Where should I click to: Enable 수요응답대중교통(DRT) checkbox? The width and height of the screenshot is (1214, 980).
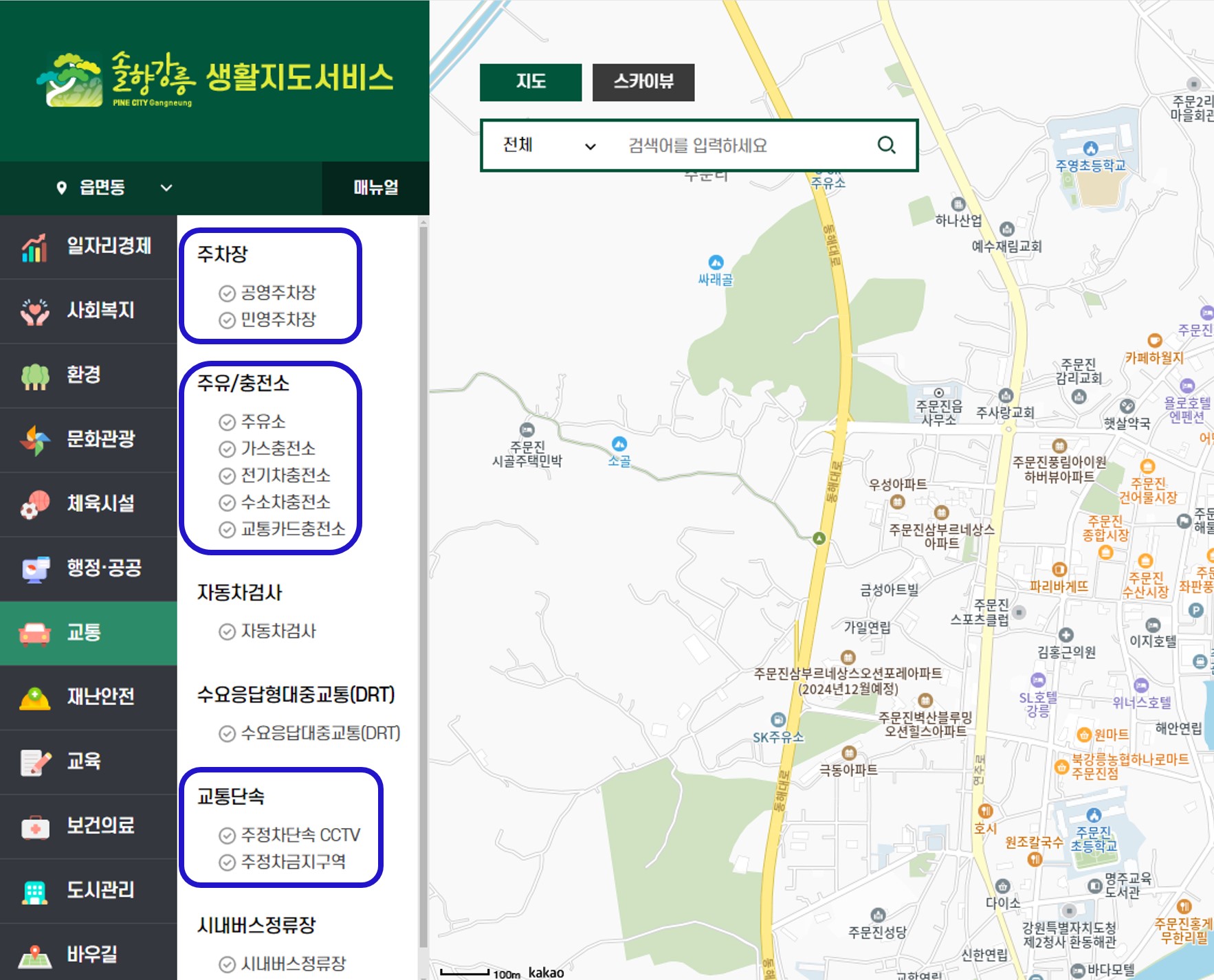[x=227, y=733]
